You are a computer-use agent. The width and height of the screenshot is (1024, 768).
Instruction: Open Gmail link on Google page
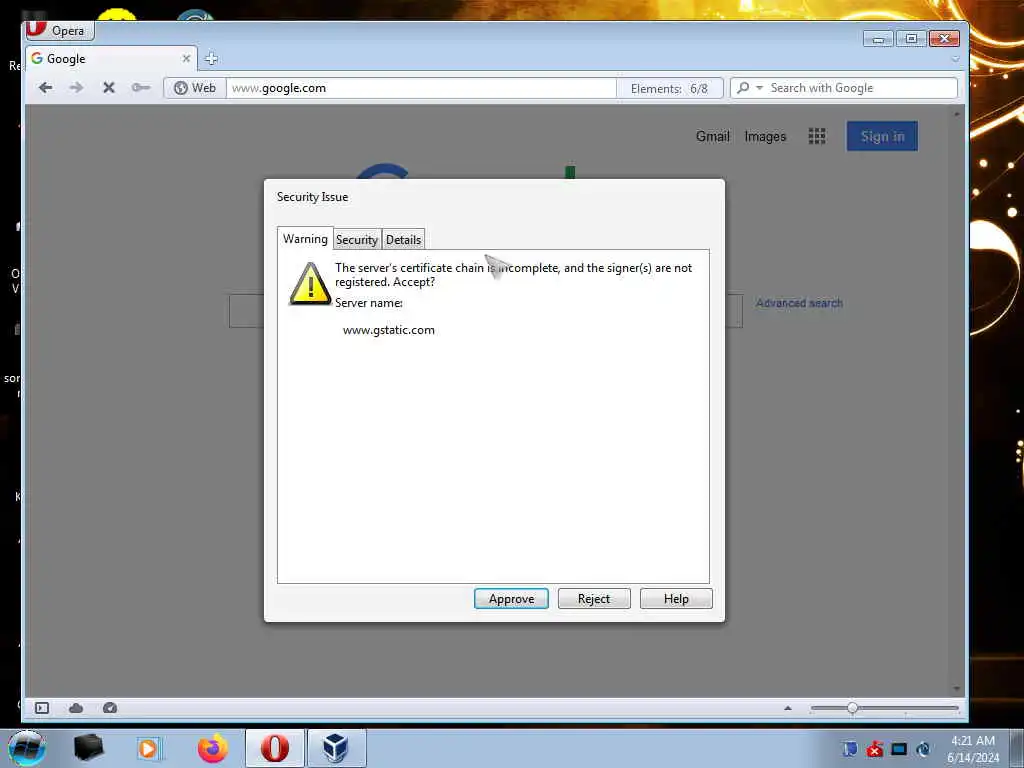point(712,136)
